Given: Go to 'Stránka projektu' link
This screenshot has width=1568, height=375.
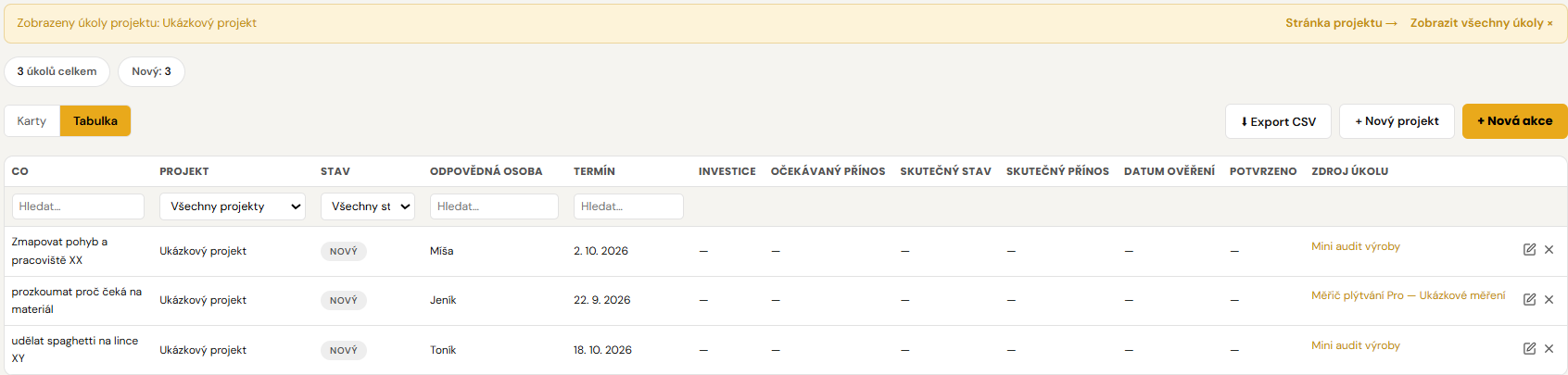Looking at the screenshot, I should [1341, 23].
